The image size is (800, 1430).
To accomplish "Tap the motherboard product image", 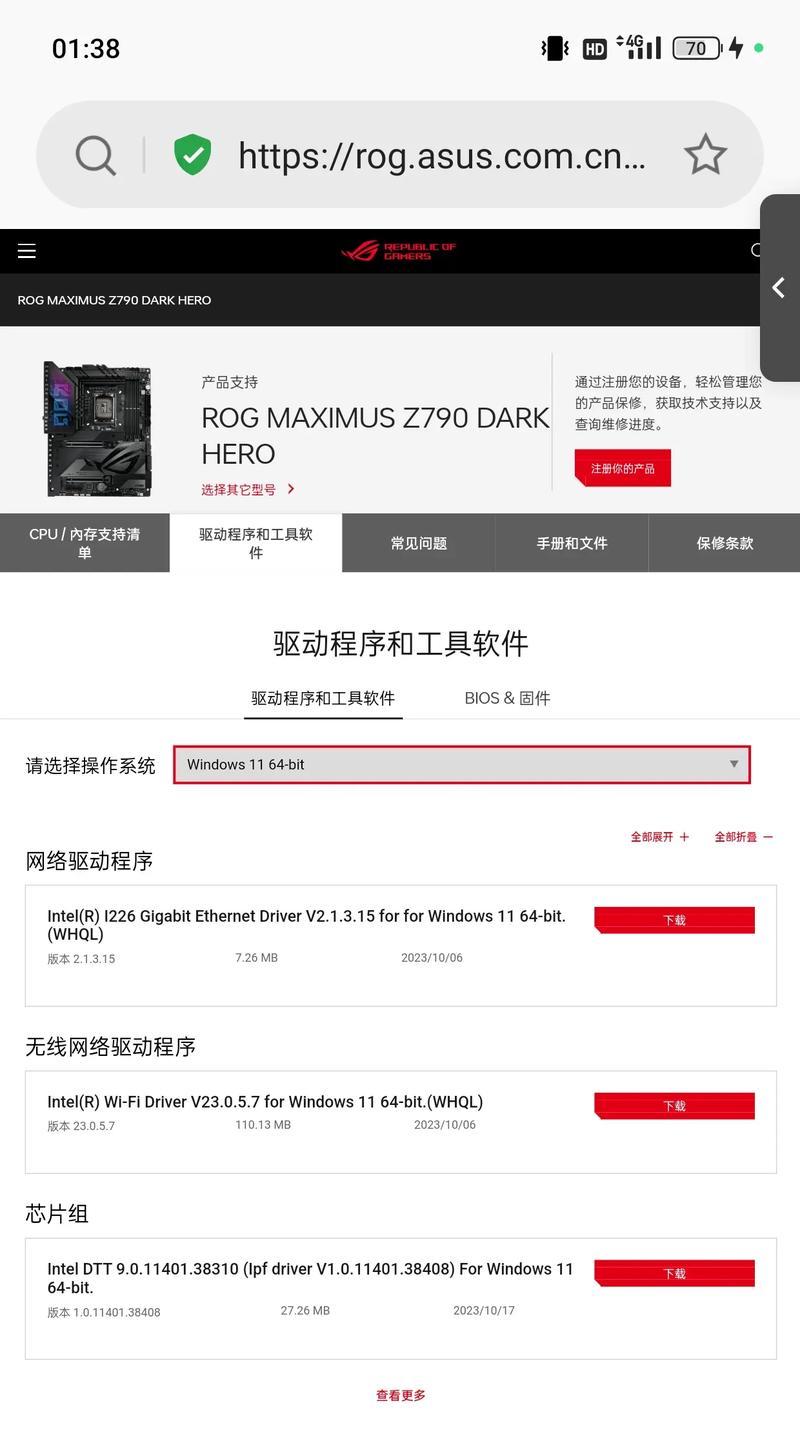I will [x=98, y=429].
